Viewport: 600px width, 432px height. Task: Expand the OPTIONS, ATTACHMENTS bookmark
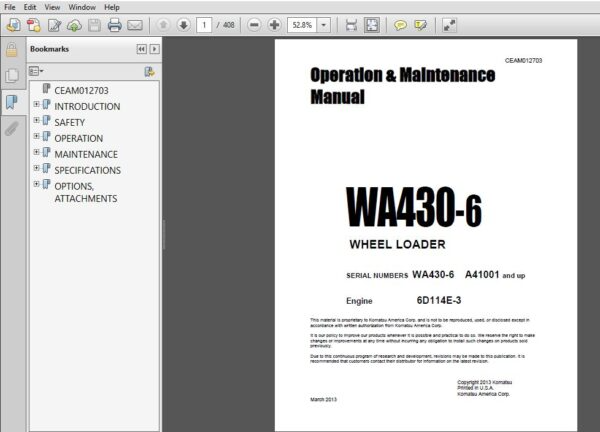click(36, 184)
